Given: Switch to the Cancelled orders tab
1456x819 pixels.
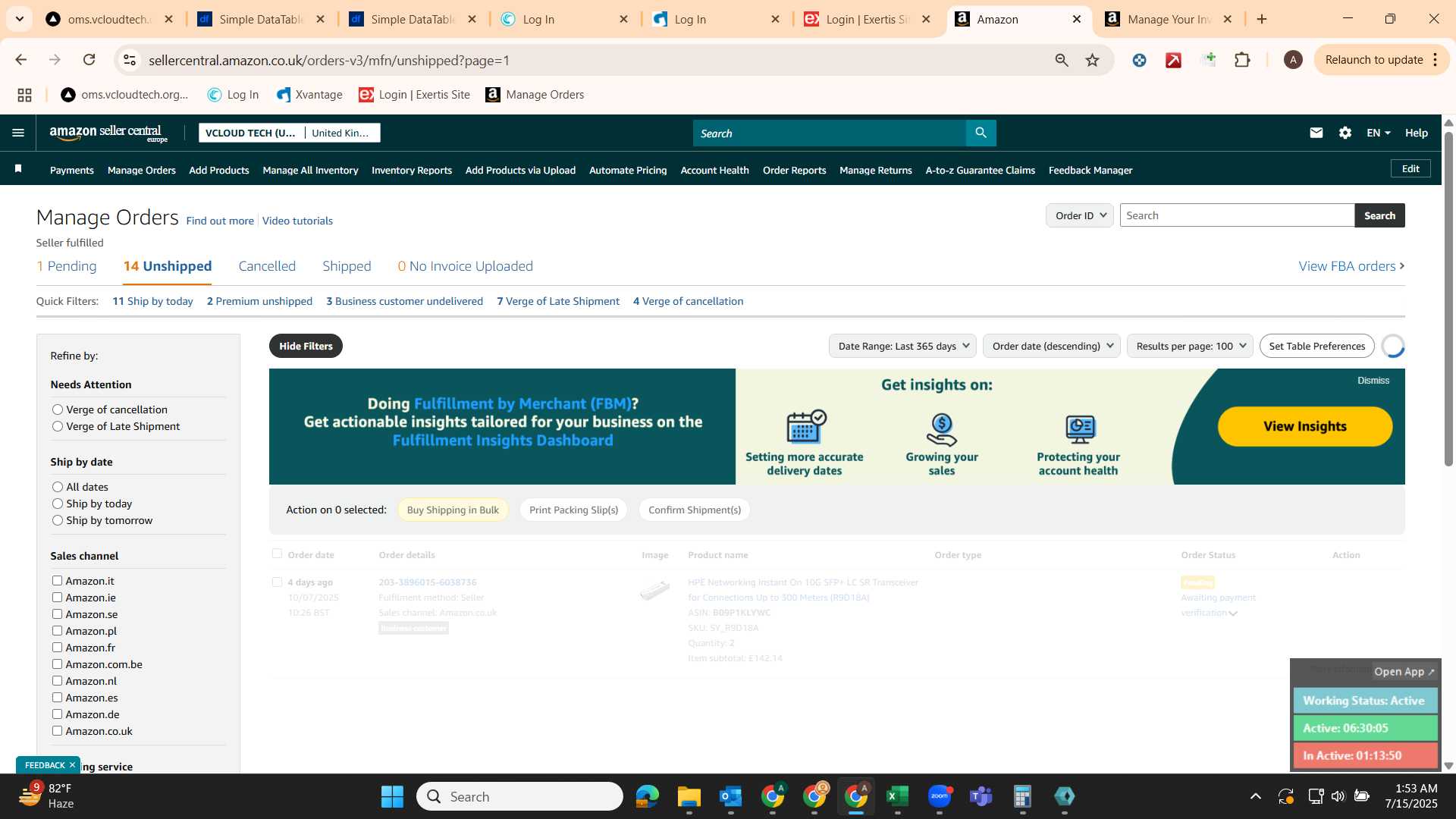Looking at the screenshot, I should [267, 266].
